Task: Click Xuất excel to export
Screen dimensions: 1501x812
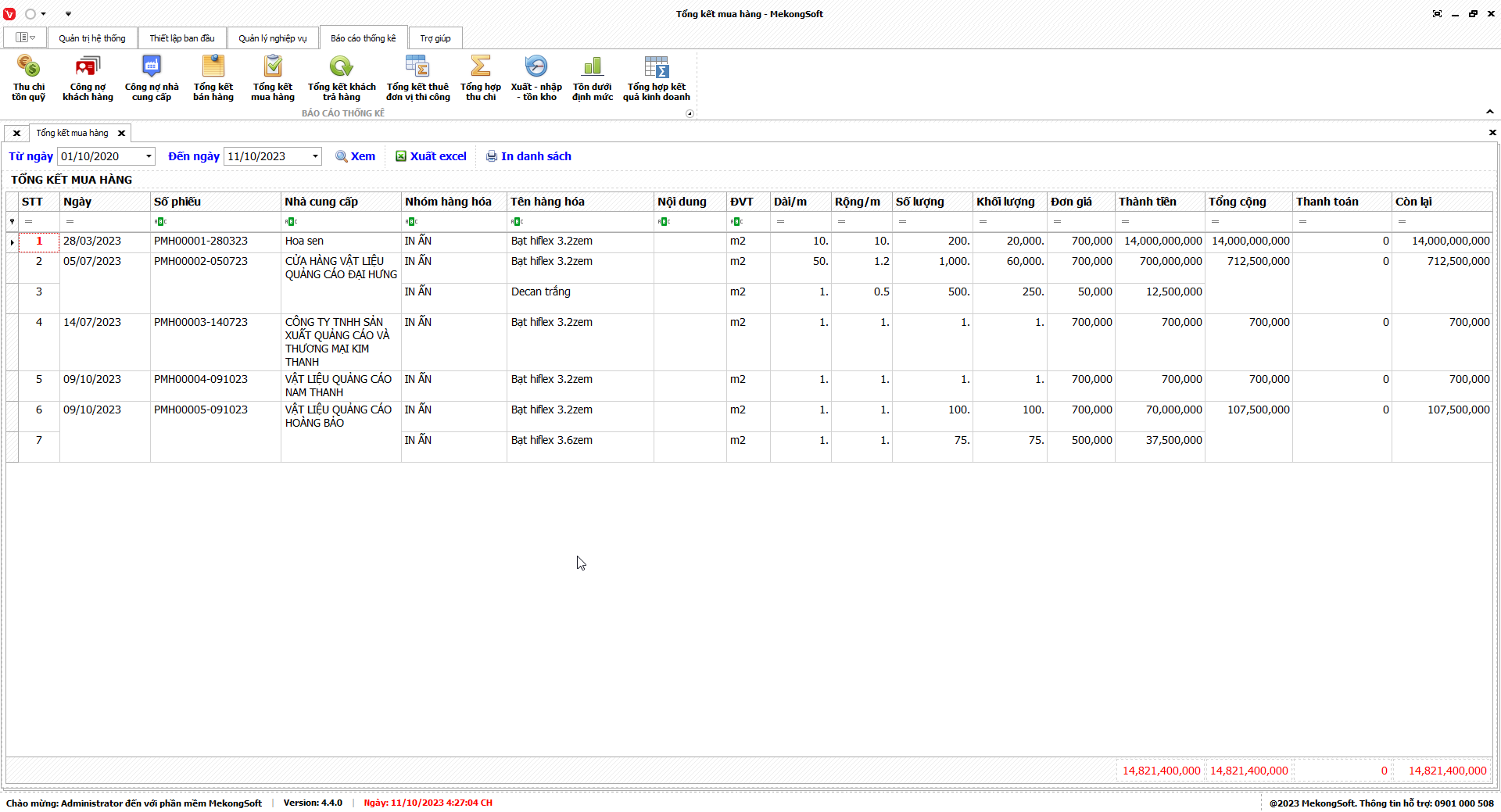Action: [x=431, y=156]
